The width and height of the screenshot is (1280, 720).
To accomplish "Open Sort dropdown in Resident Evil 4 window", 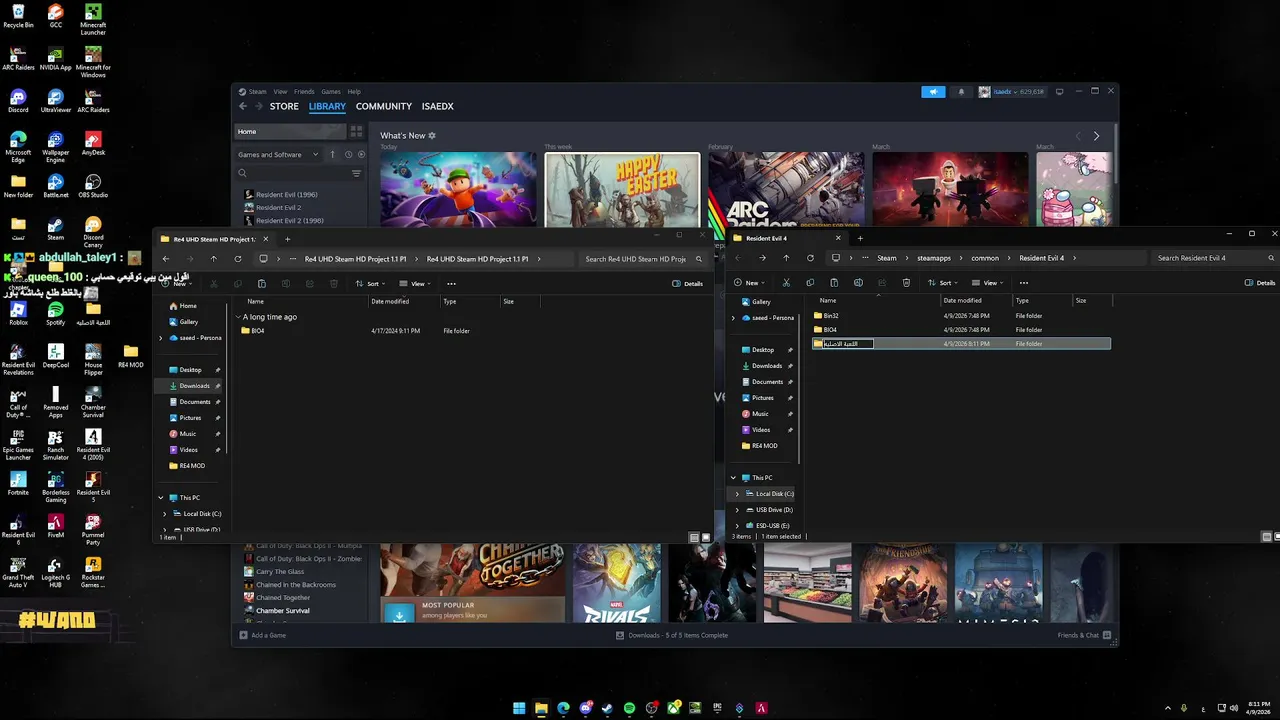I will 943,283.
